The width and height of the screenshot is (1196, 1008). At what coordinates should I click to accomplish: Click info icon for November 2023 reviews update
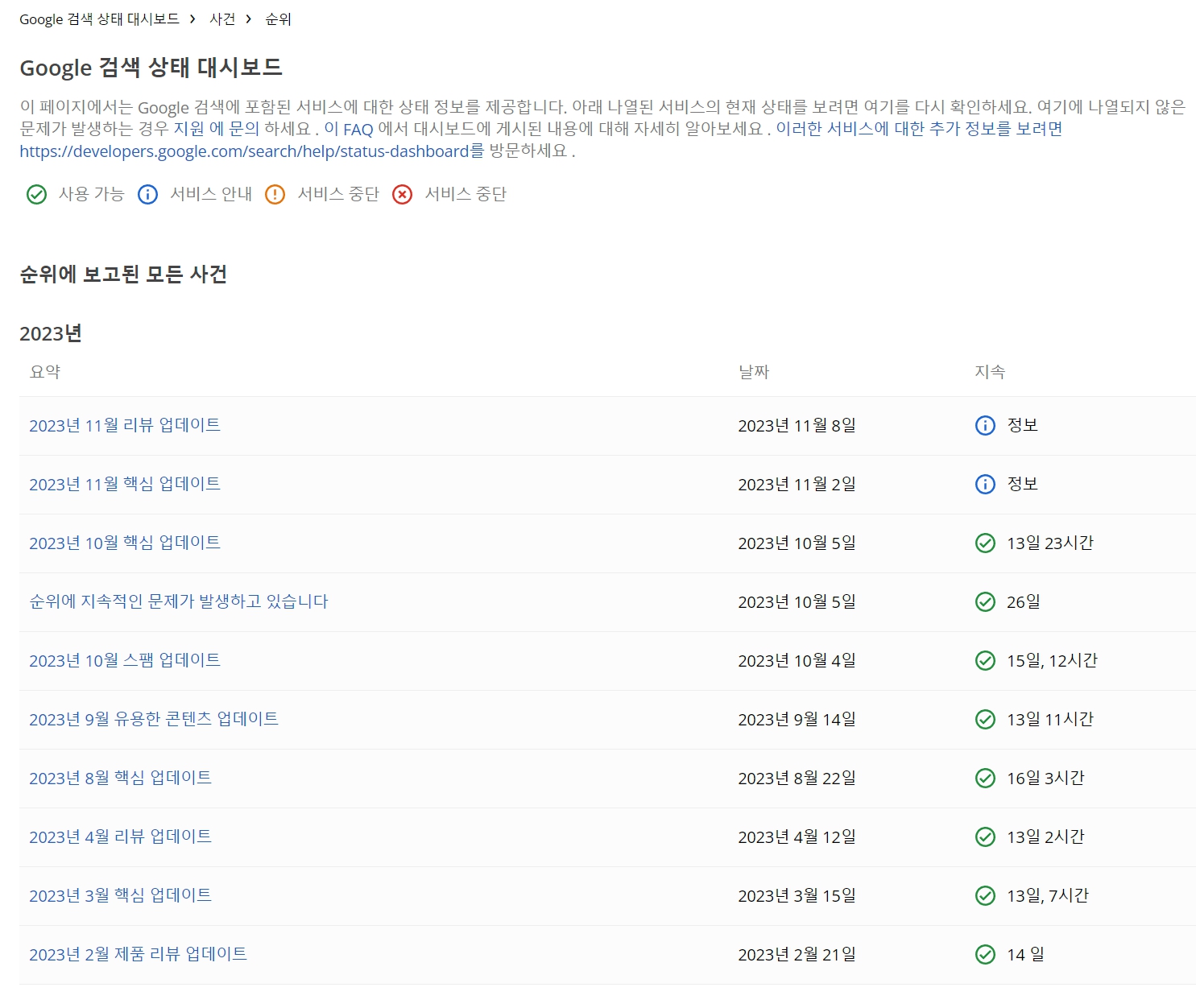tap(985, 426)
